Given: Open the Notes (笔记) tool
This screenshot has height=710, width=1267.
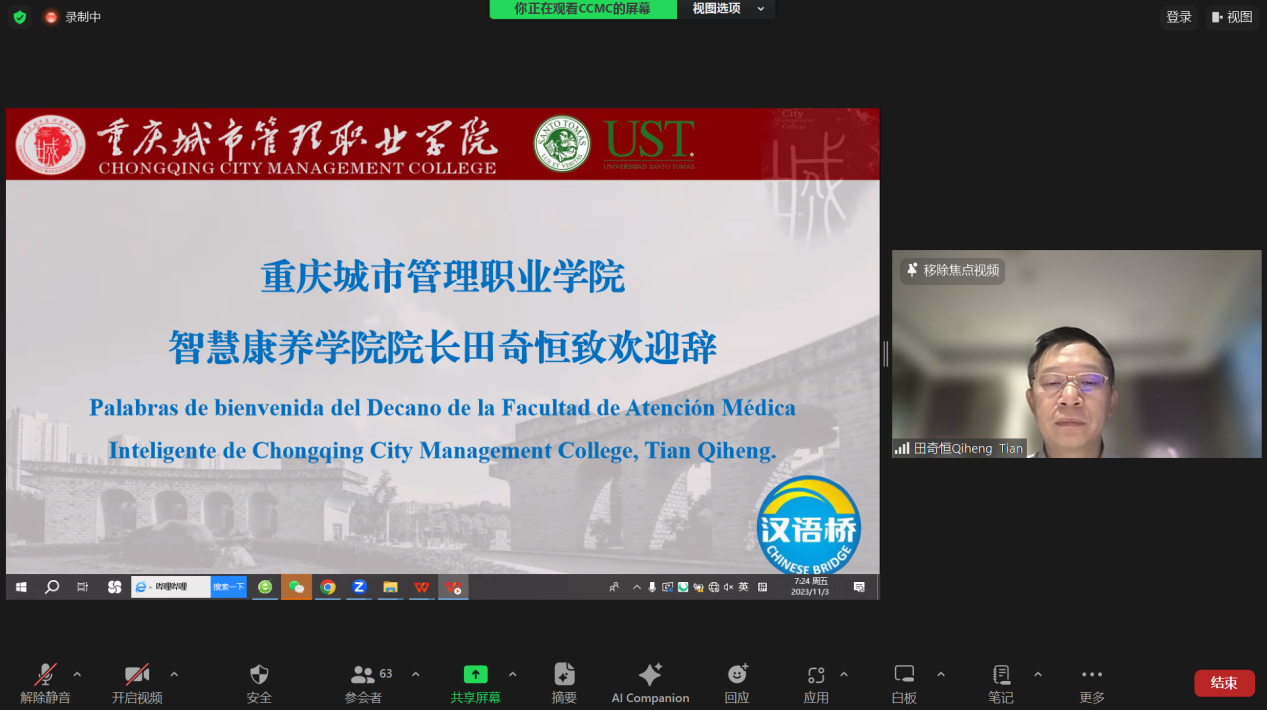Looking at the screenshot, I should [1000, 675].
